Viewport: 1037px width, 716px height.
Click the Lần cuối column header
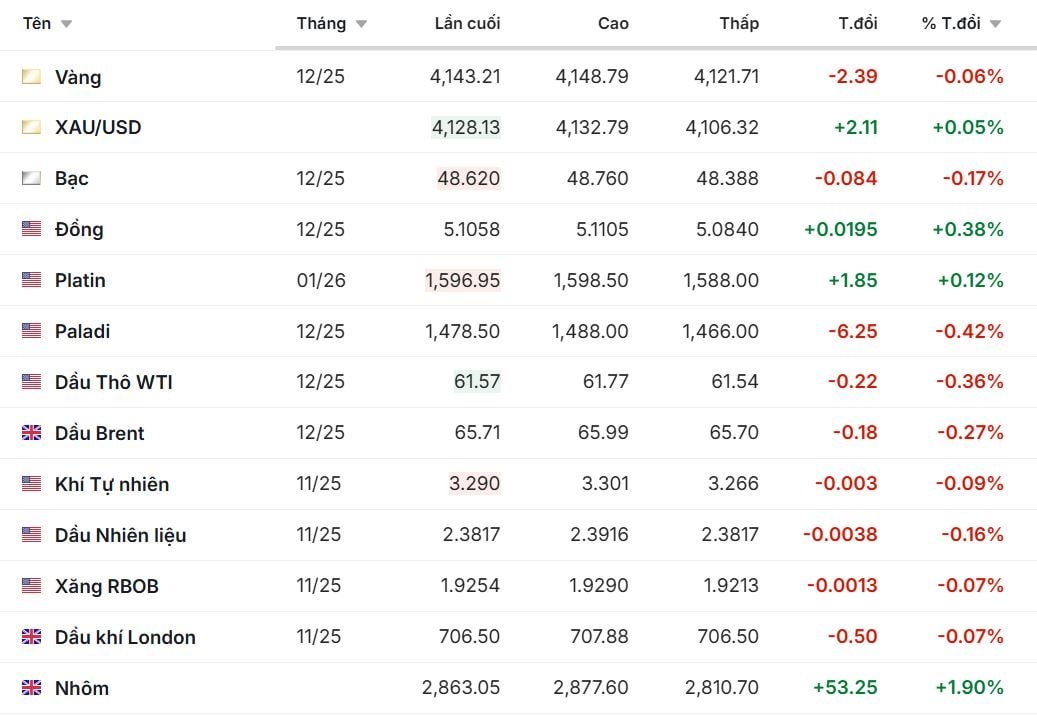coord(467,23)
